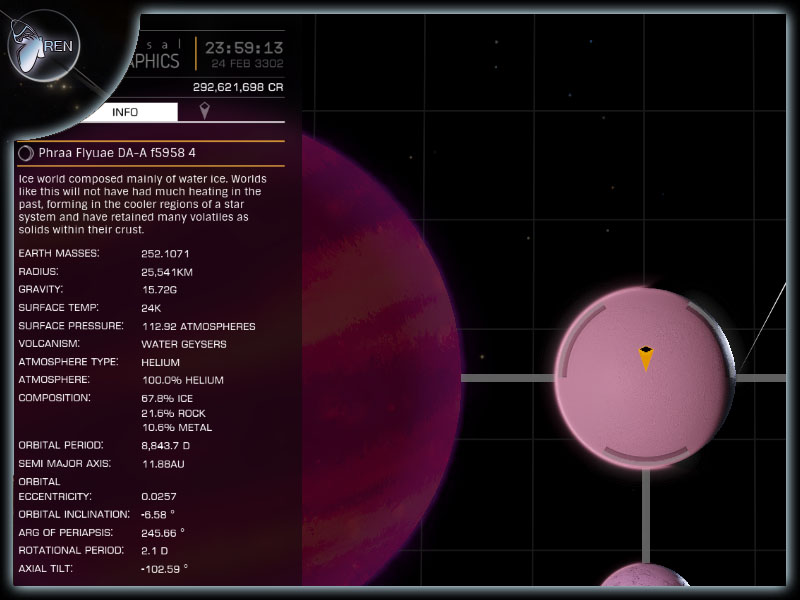Click the date 24 FEB 3302

click(247, 64)
